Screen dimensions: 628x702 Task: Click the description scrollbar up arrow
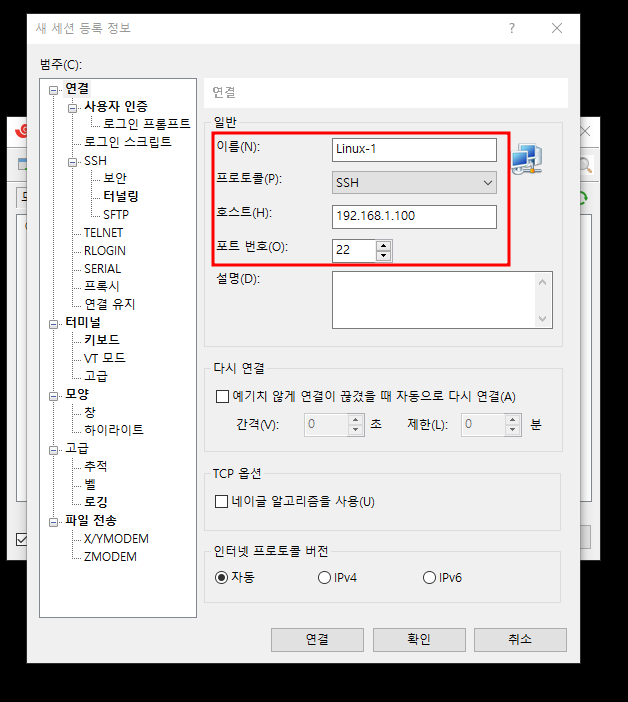coord(543,282)
